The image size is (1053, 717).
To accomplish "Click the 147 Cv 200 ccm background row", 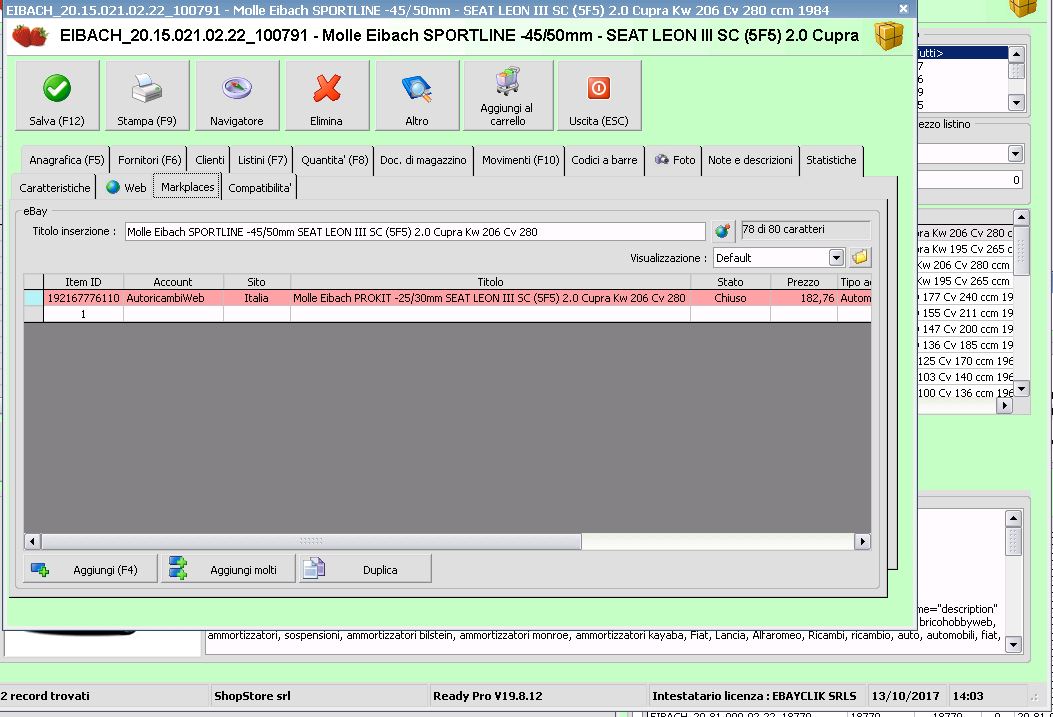I will tap(964, 329).
